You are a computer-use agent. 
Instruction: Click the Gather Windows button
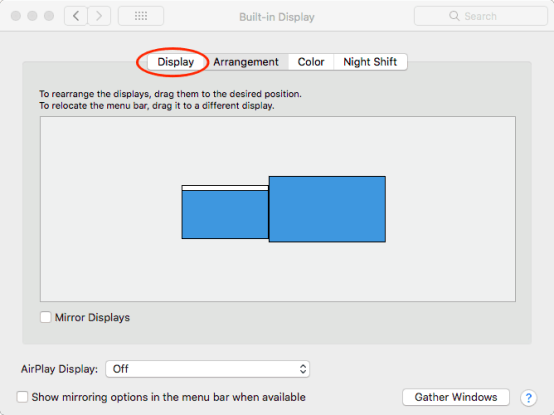point(456,397)
